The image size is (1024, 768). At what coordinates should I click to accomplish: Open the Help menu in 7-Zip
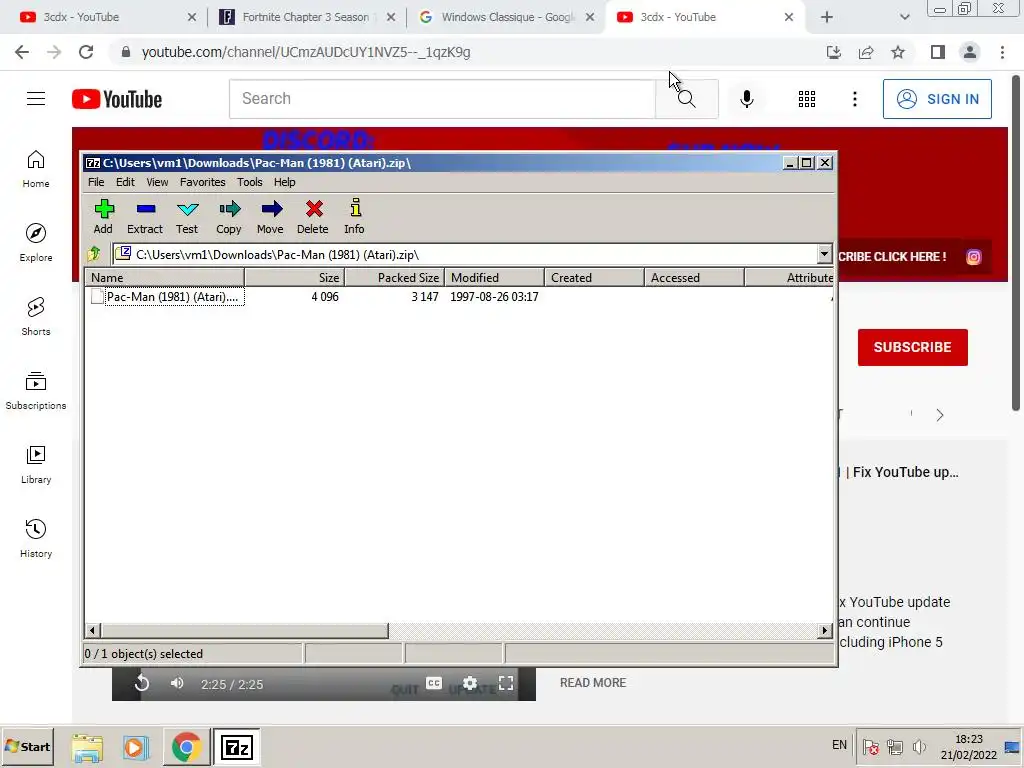coord(284,182)
